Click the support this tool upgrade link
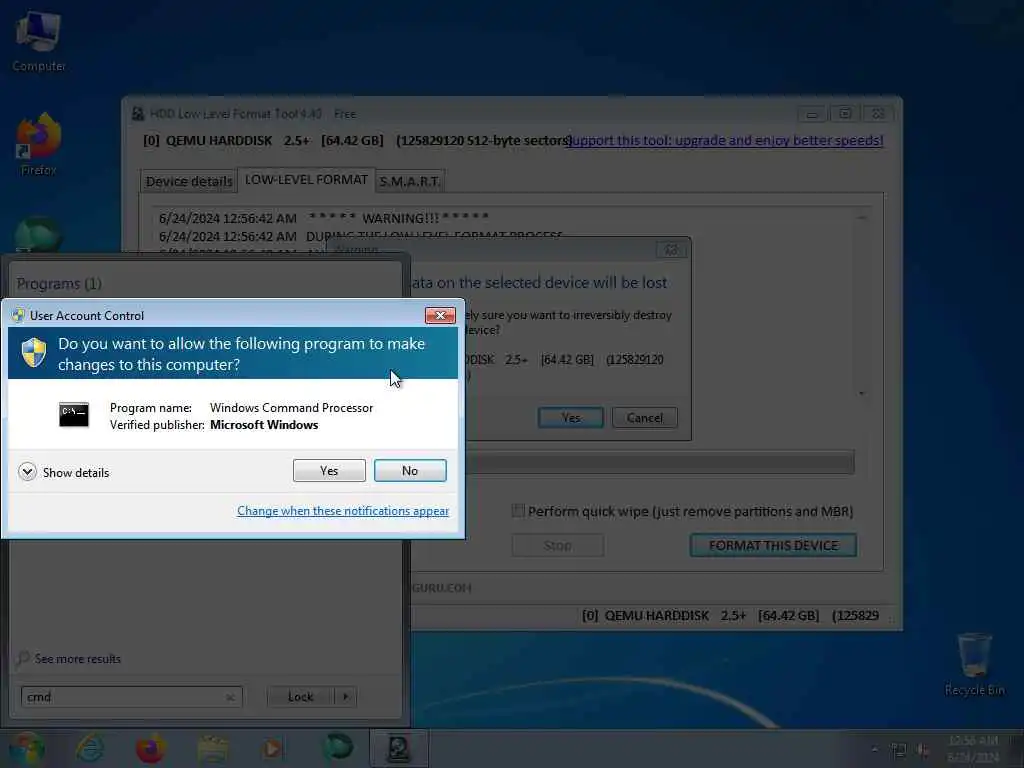This screenshot has width=1024, height=768. click(725, 140)
